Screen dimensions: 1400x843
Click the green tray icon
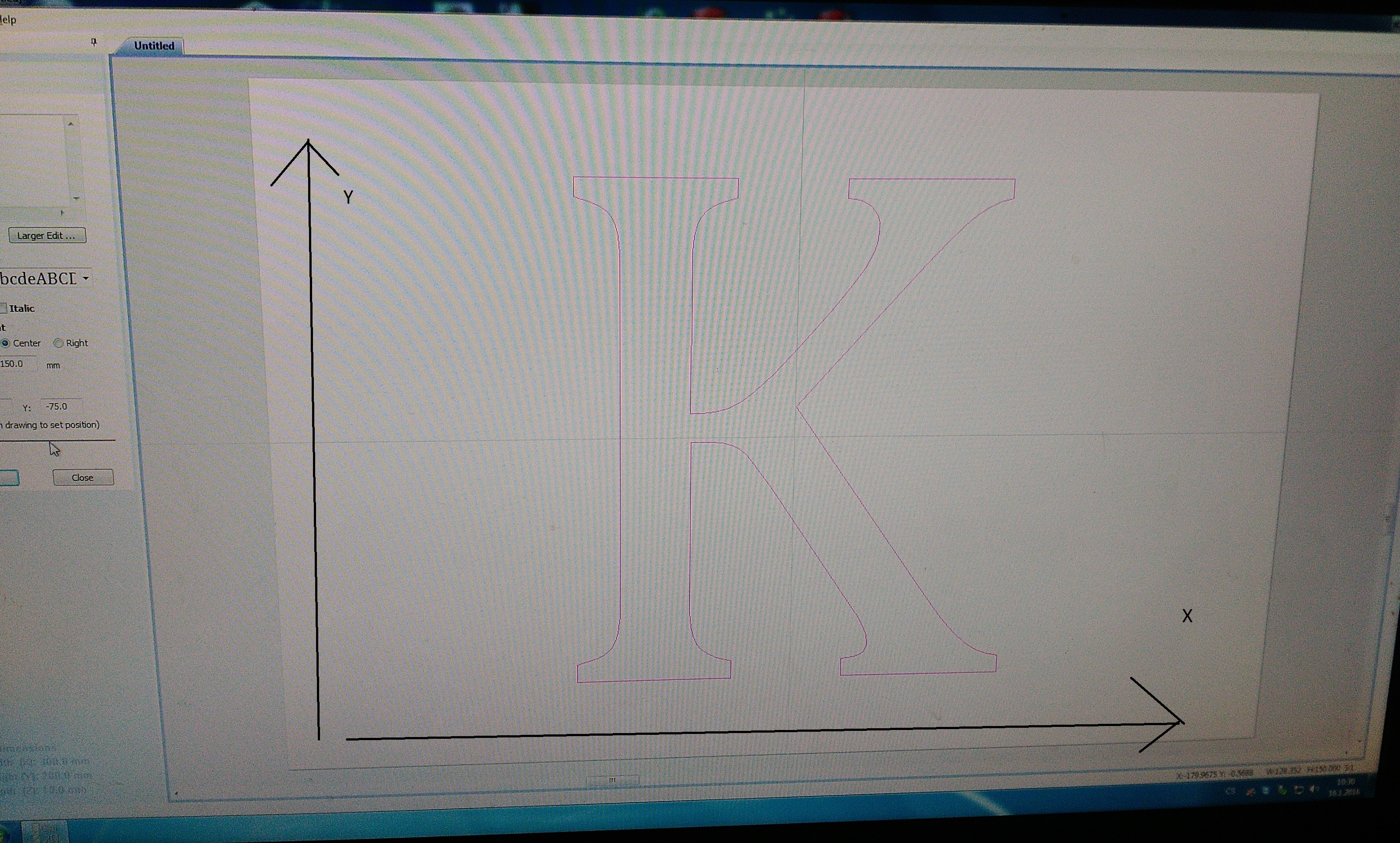(1283, 791)
